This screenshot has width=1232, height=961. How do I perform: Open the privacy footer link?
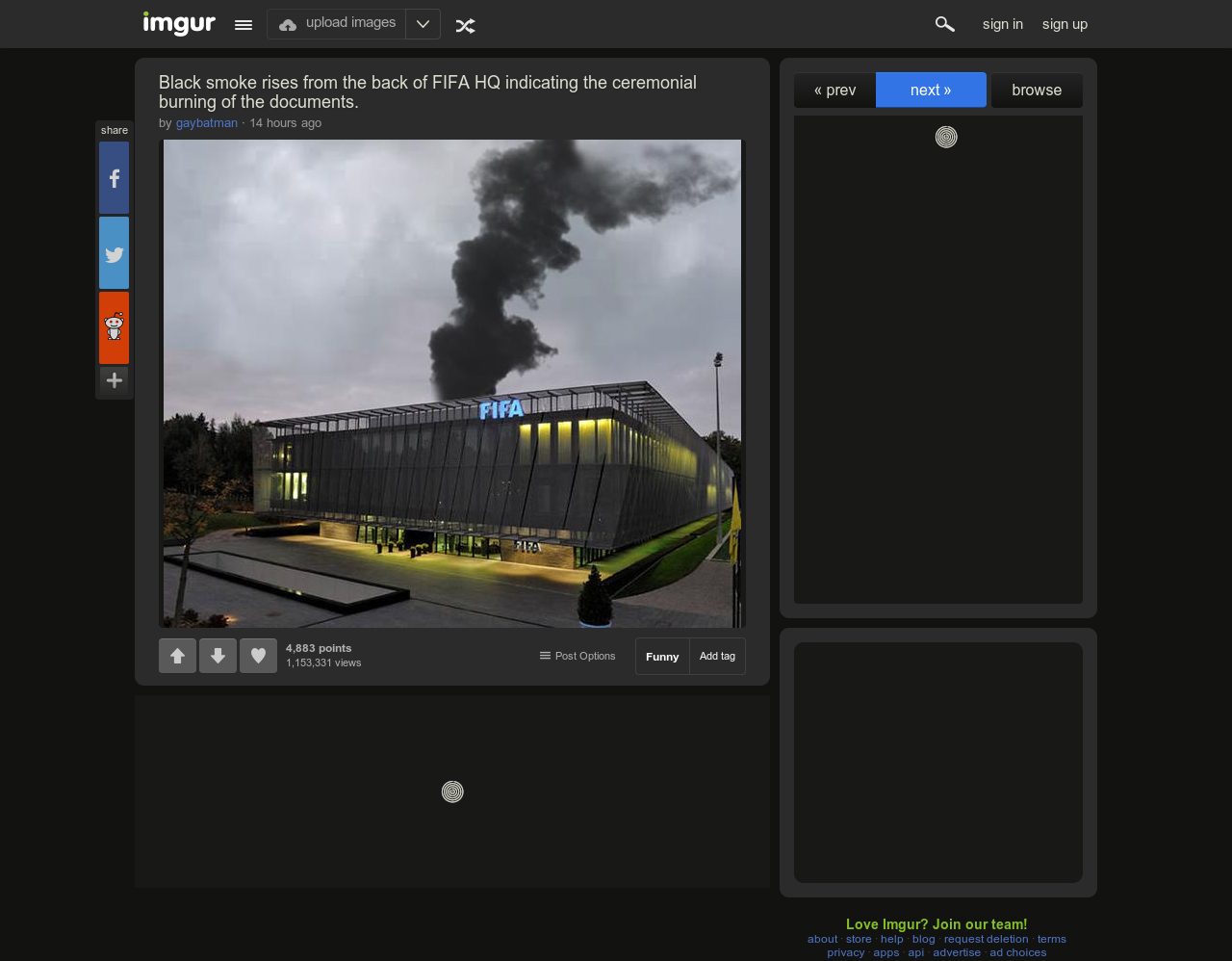pyautogui.click(x=846, y=952)
